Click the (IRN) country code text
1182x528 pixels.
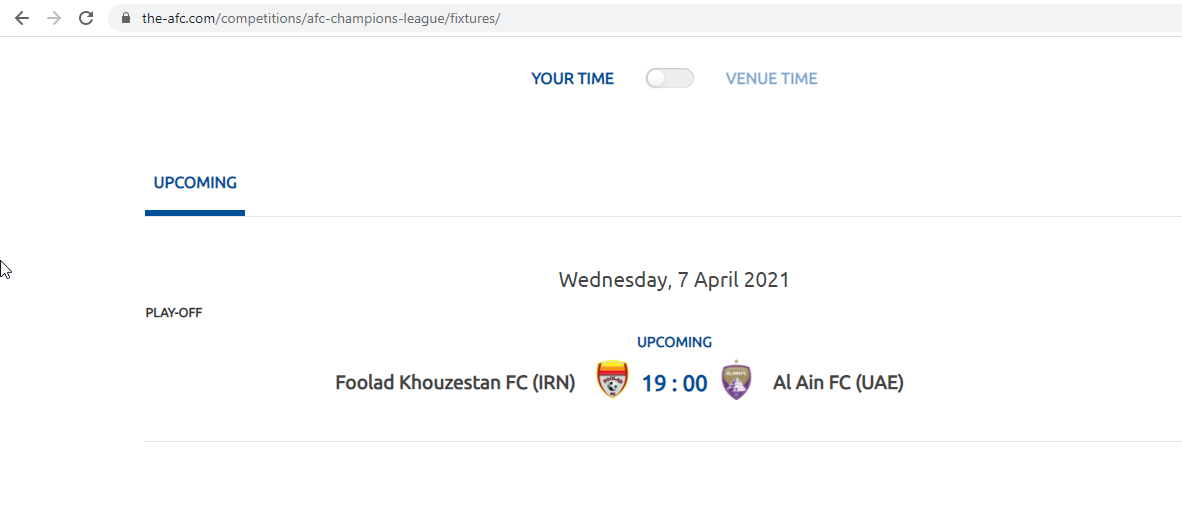[553, 383]
